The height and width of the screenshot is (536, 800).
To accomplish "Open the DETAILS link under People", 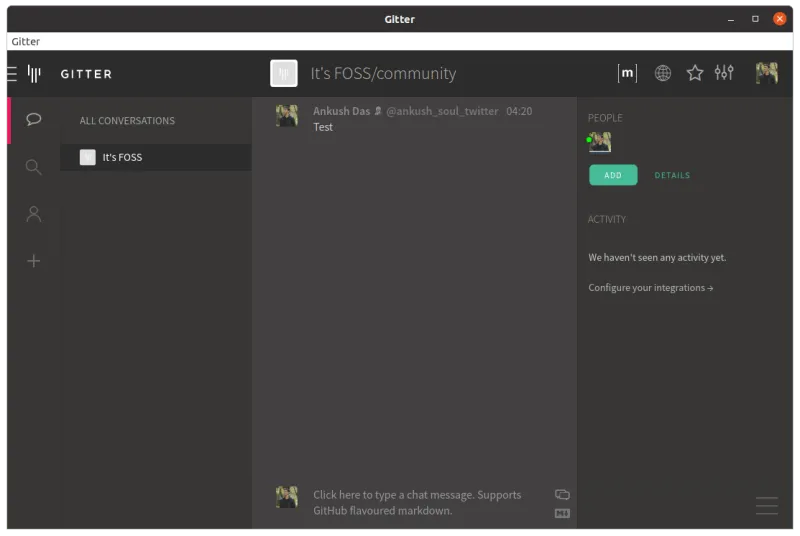I will pyautogui.click(x=672, y=175).
